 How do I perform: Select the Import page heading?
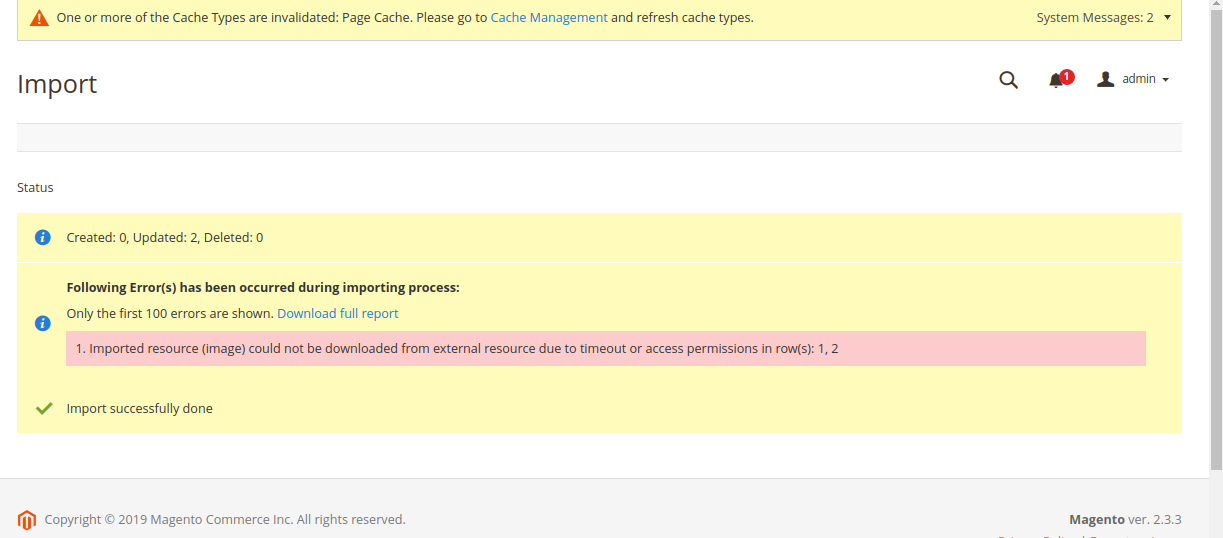click(57, 84)
